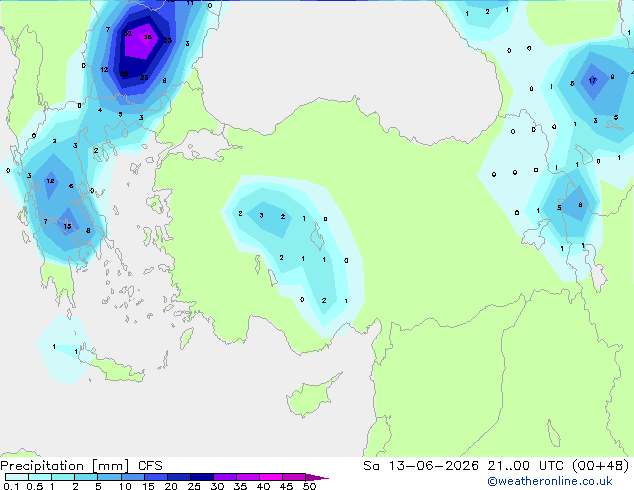
Task: Click the 0.5–1 mm legend color swatch
Action: (x=40, y=477)
